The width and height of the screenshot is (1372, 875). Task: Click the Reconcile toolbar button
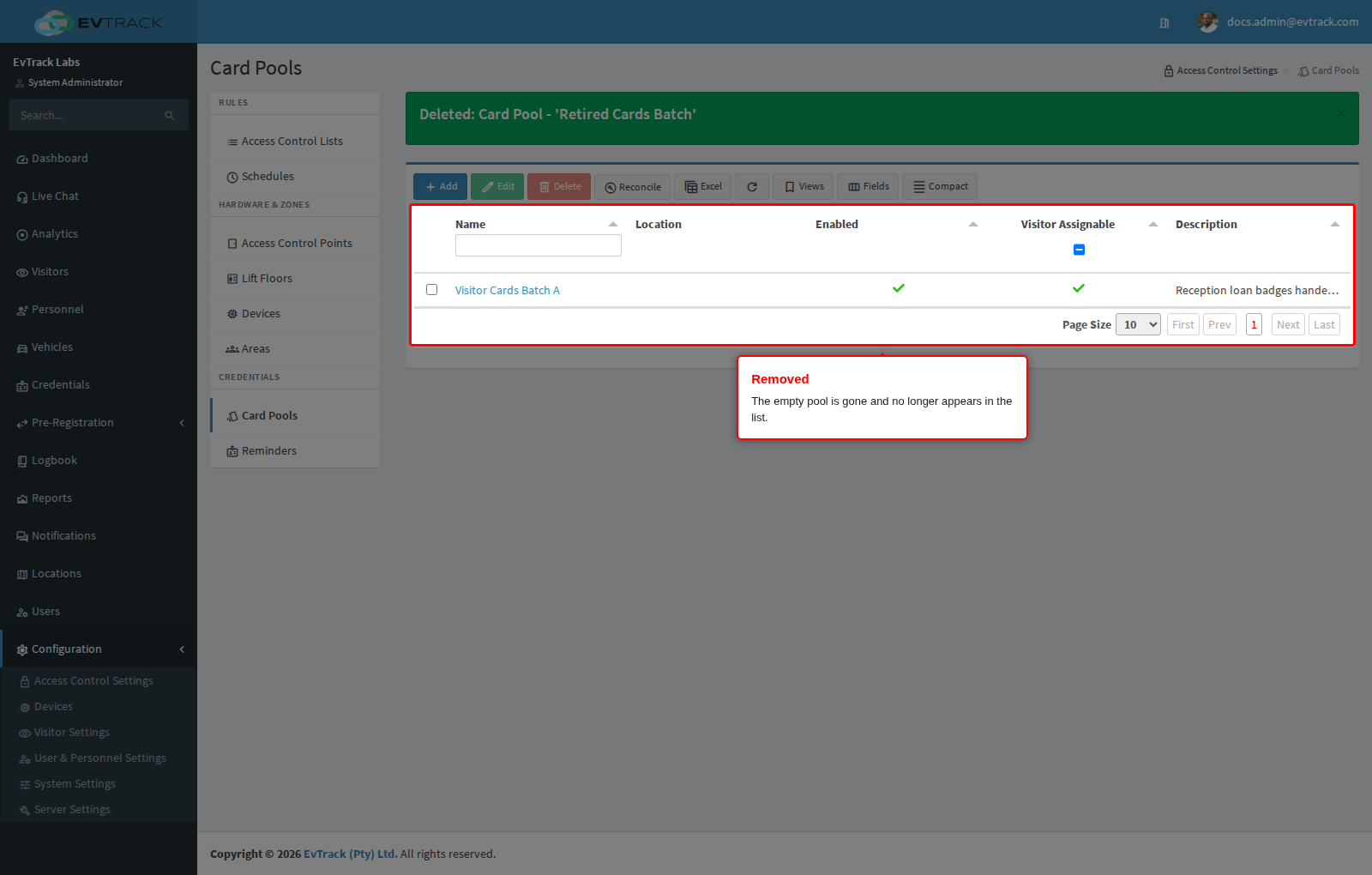tap(633, 187)
